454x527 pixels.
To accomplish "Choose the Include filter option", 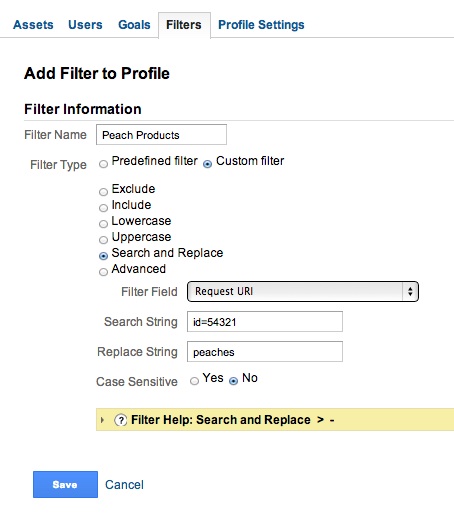I will (104, 208).
